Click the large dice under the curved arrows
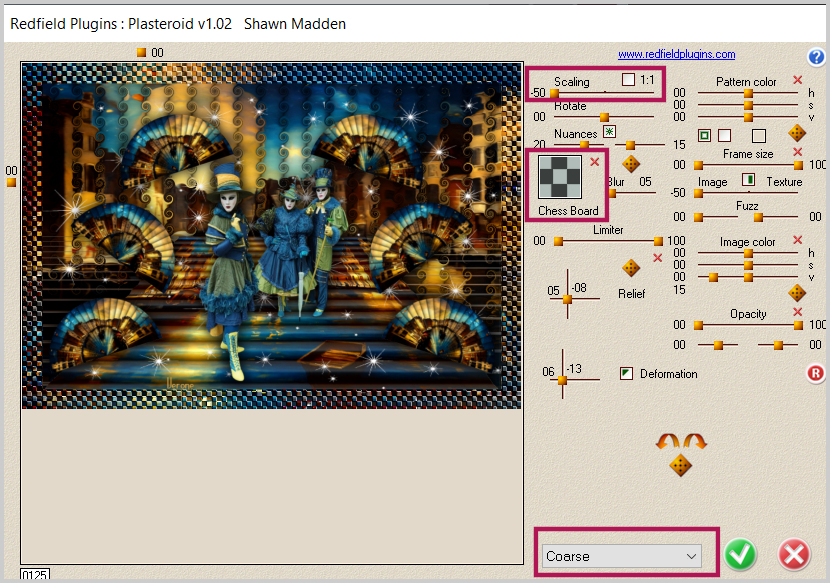Image resolution: width=830 pixels, height=583 pixels. pos(680,466)
